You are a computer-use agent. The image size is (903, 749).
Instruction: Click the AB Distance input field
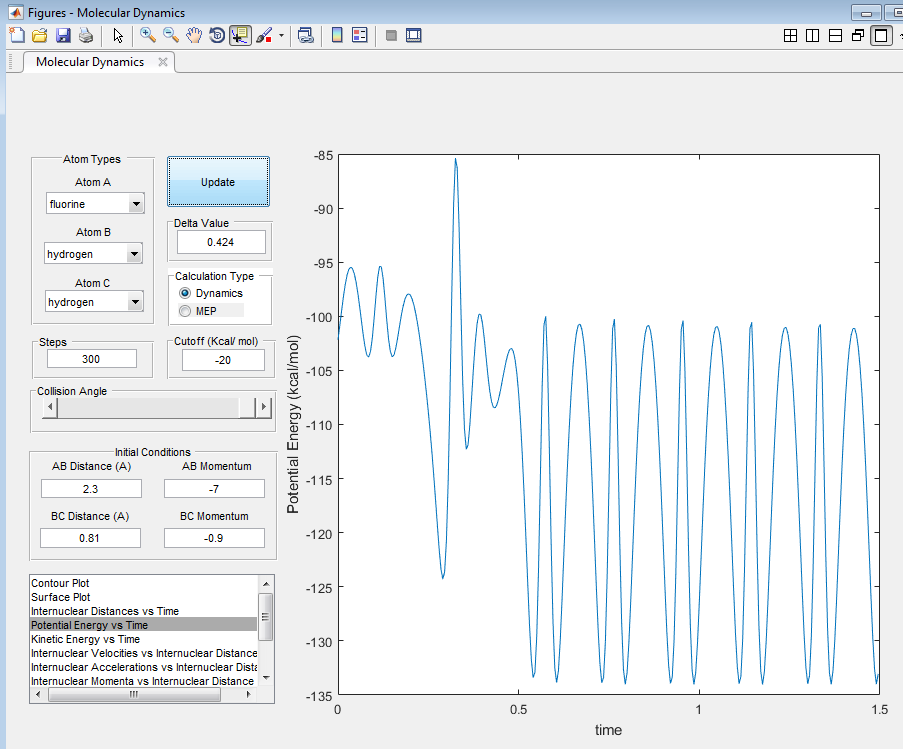point(91,489)
